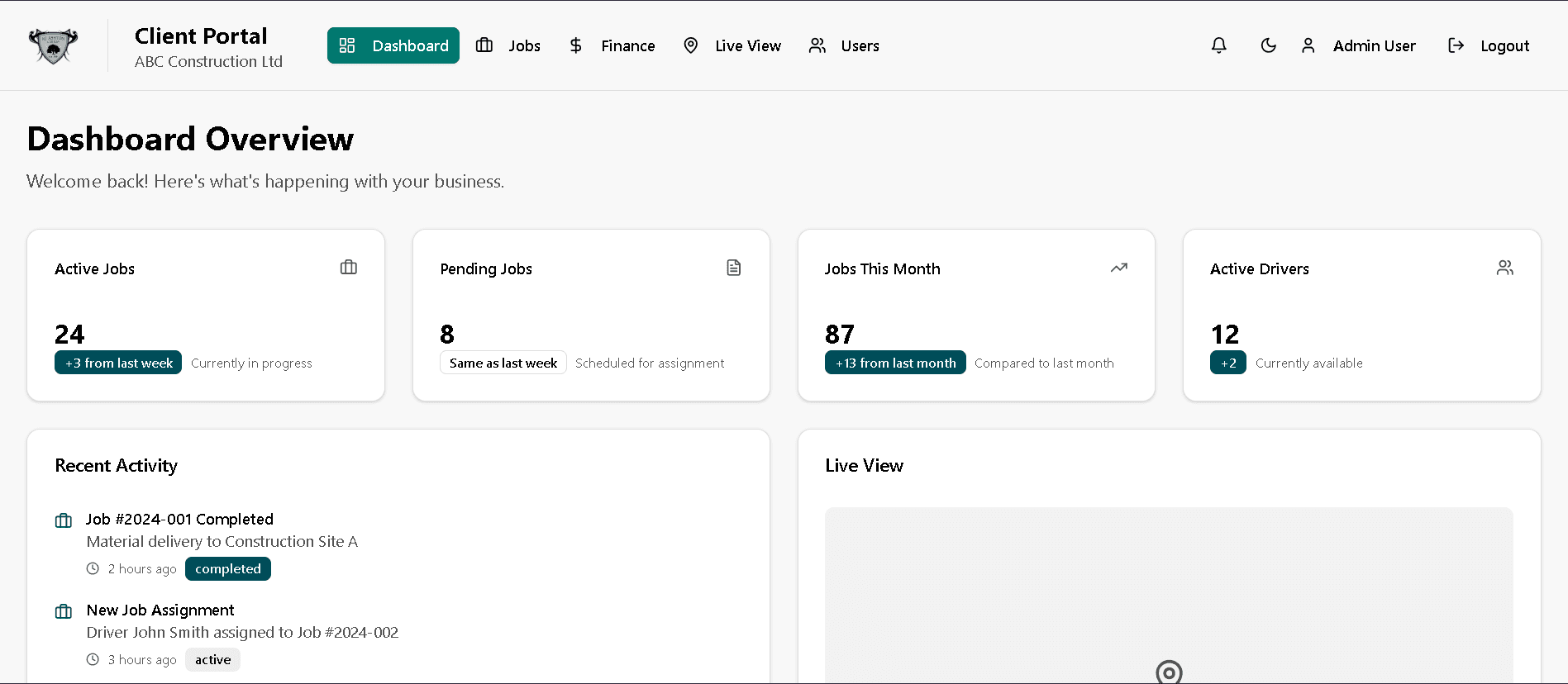The image size is (1568, 684).
Task: Click Material delivery to Construction Site A text
Action: pyautogui.click(x=222, y=542)
